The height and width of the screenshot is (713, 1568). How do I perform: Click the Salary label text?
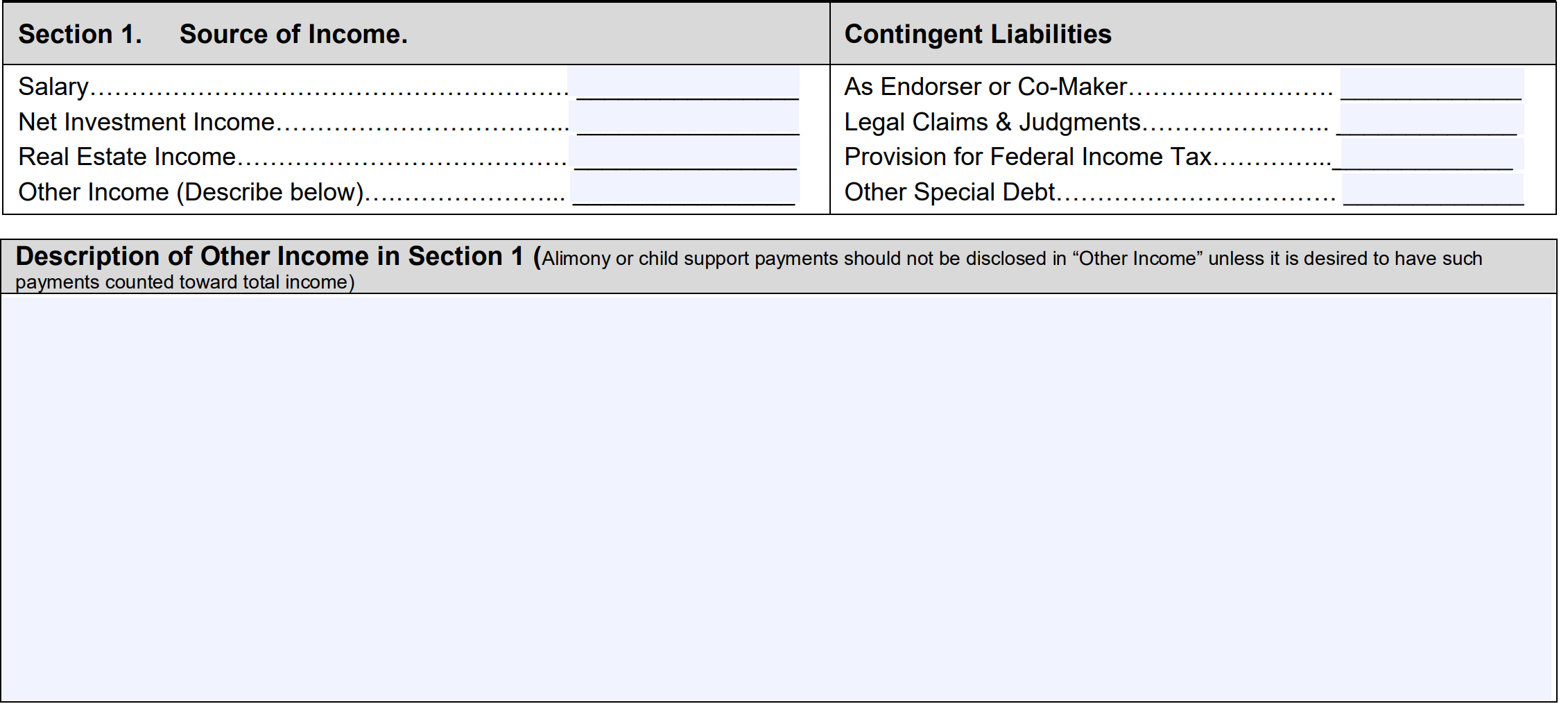click(x=53, y=87)
